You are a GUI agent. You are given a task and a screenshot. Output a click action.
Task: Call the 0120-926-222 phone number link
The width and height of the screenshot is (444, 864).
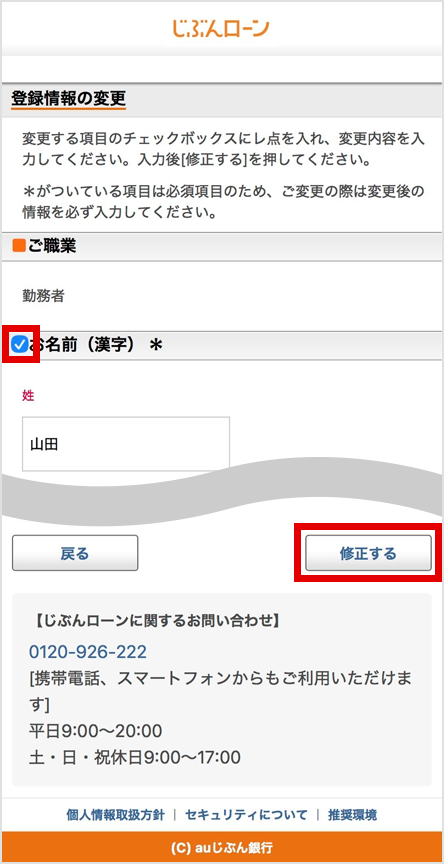[88, 652]
